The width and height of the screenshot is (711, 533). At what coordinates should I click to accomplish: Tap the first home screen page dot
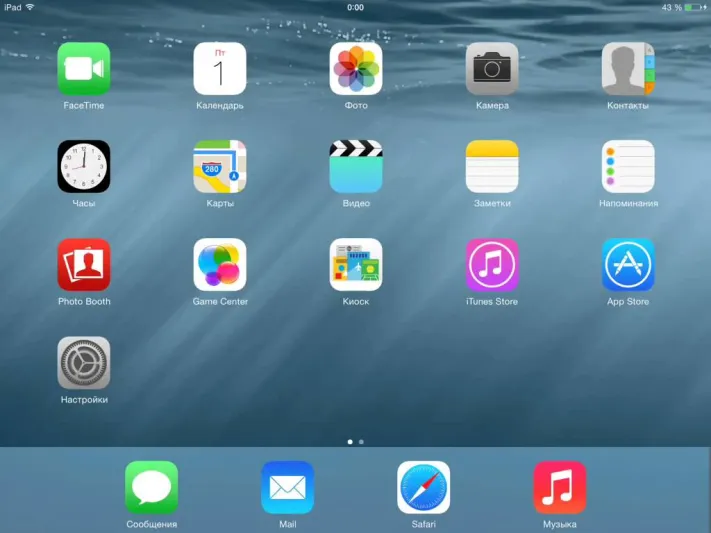click(x=350, y=441)
